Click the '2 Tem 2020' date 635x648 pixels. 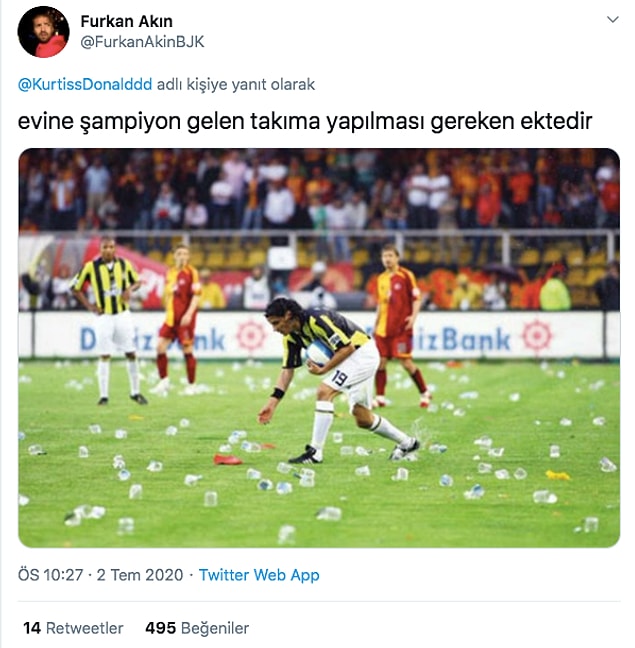(x=140, y=575)
